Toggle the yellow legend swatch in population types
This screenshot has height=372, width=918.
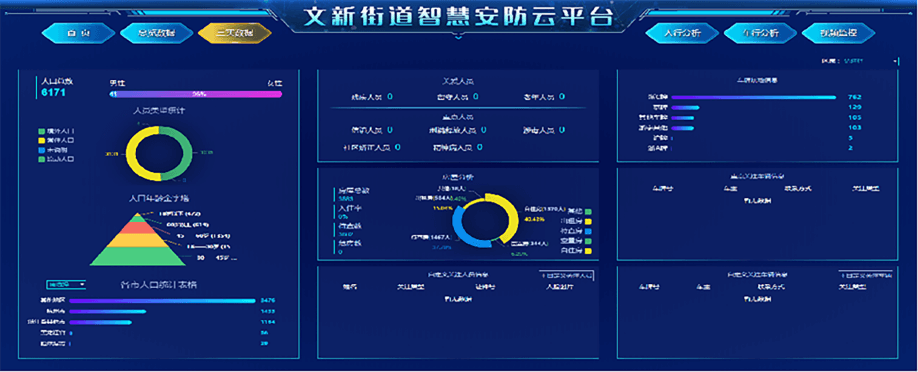pyautogui.click(x=42, y=141)
